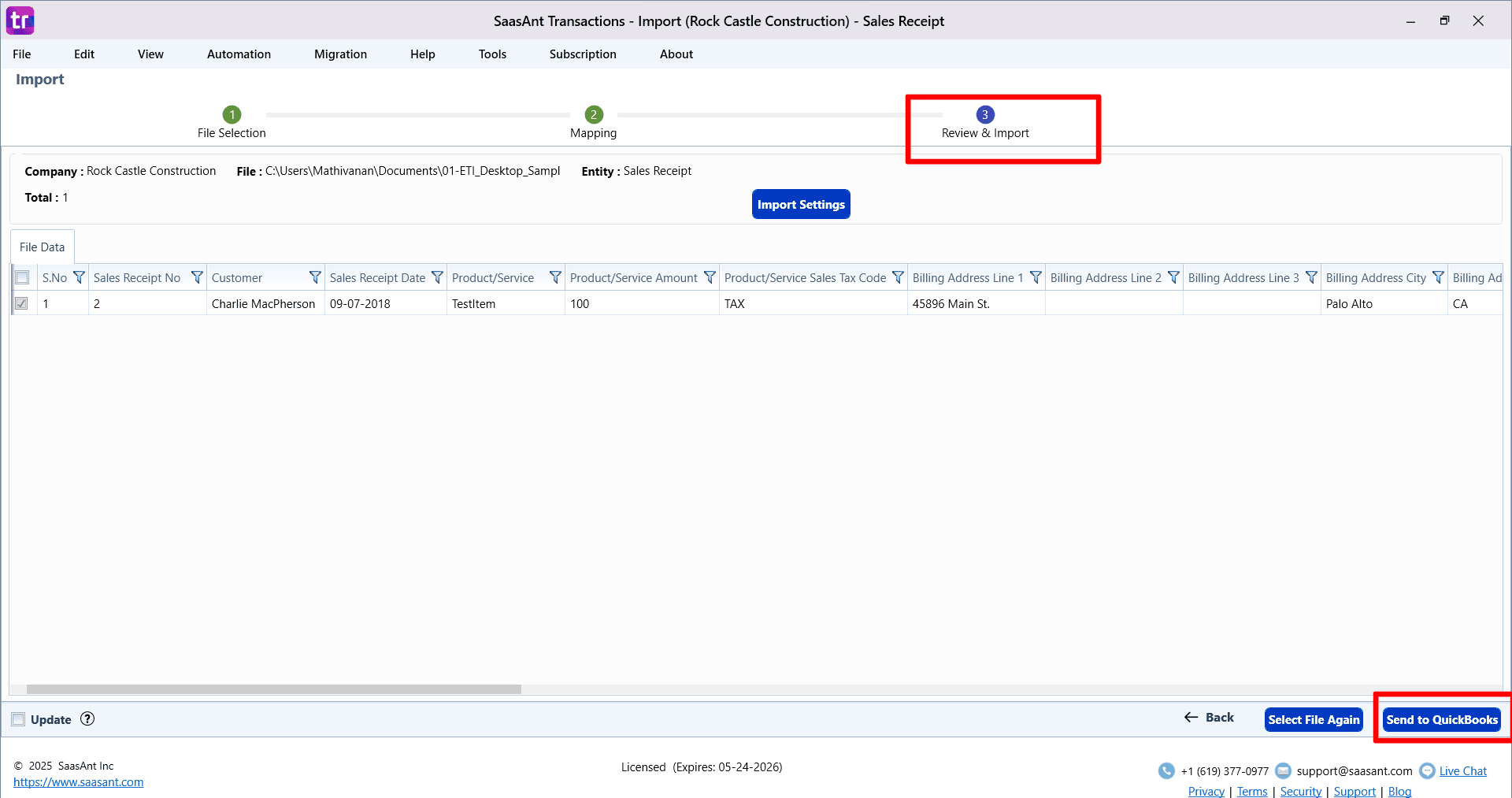Click the support email envelope icon
This screenshot has height=798, width=1512.
pos(1283,771)
